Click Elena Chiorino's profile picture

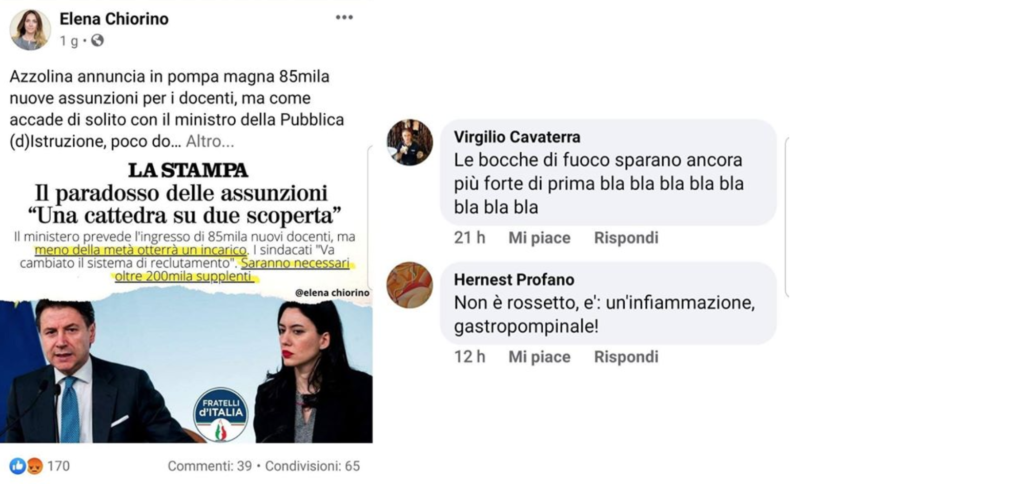30,29
